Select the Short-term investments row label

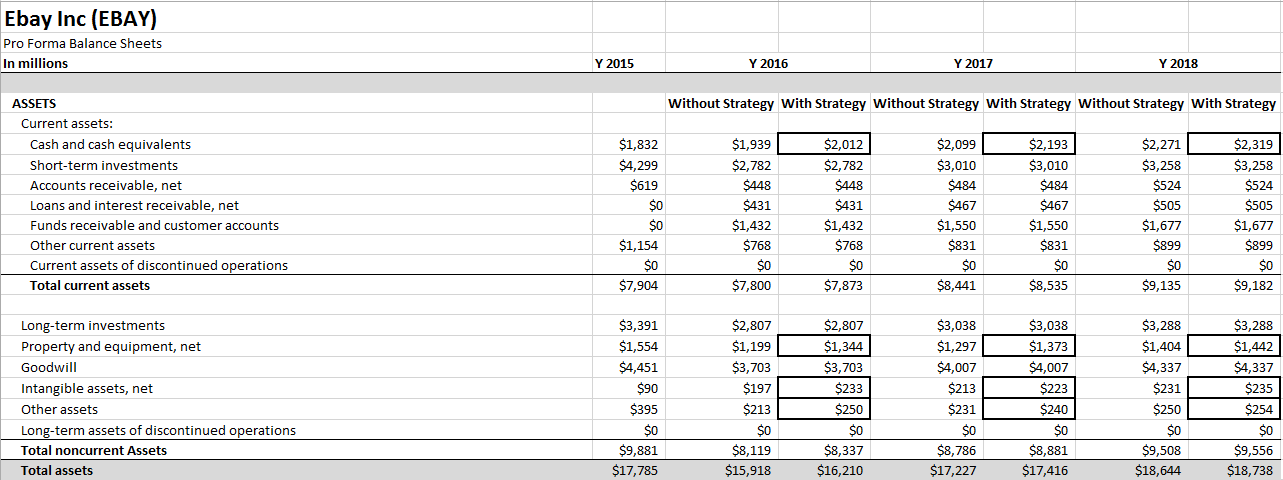[x=104, y=165]
